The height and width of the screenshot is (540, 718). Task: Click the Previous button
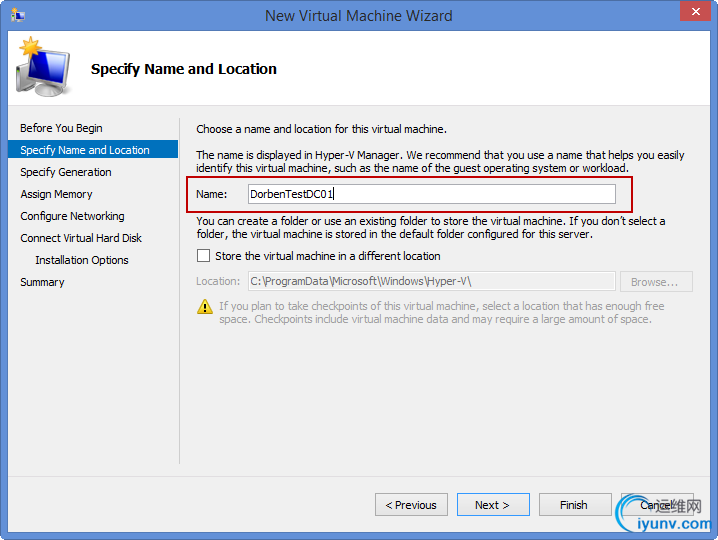(x=411, y=505)
